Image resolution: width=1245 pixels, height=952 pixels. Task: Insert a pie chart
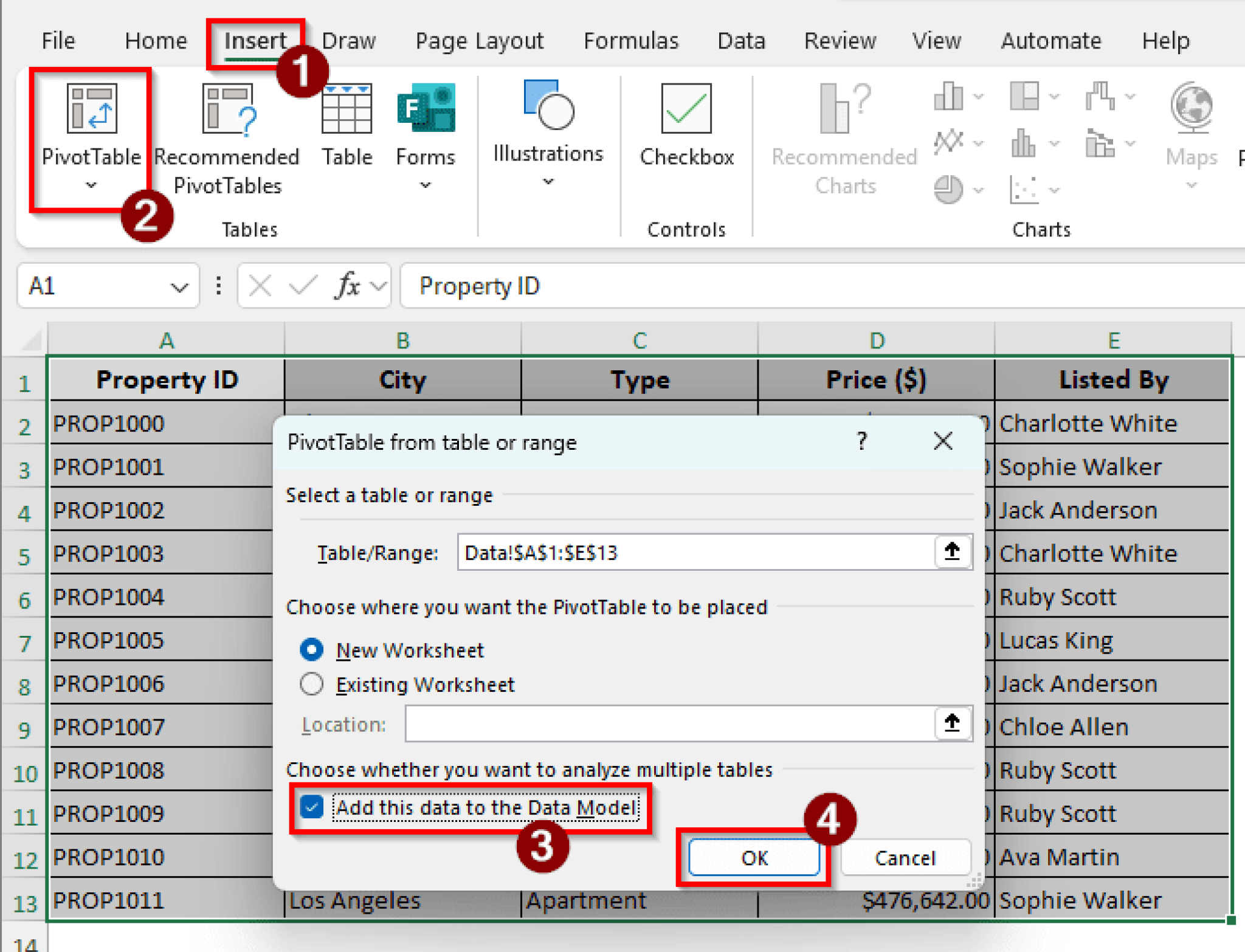[948, 190]
